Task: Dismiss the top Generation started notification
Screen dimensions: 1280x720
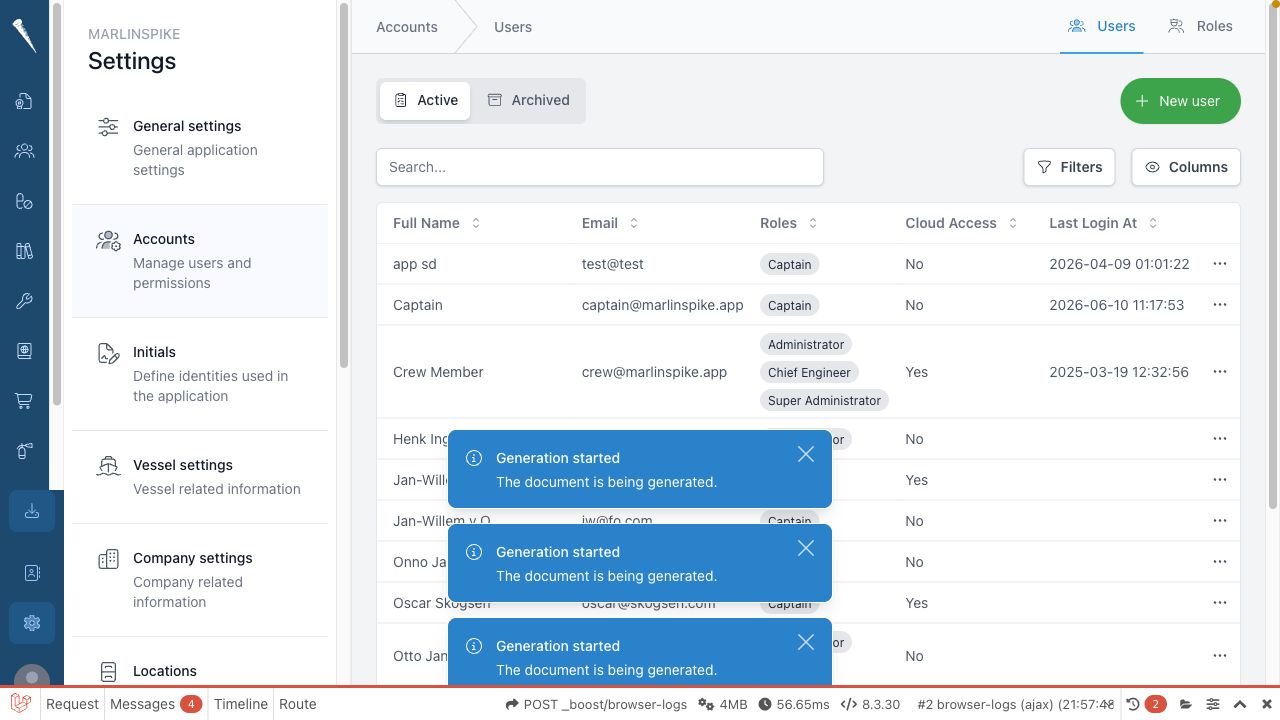Action: pos(806,454)
